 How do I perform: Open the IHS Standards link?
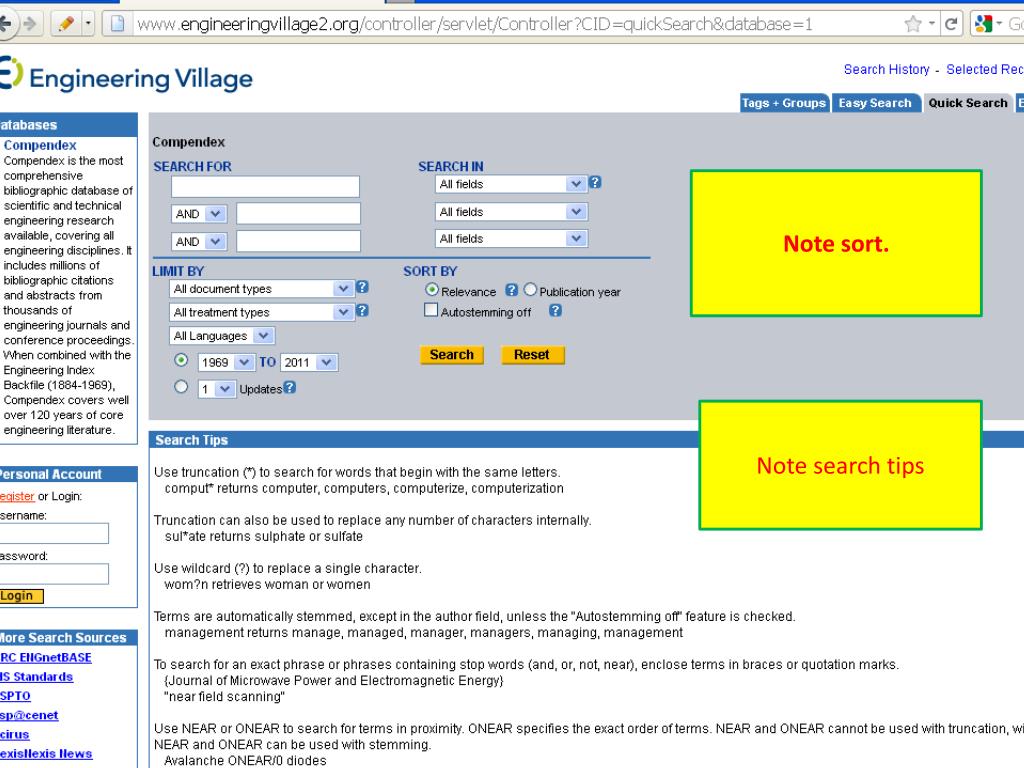(x=37, y=677)
